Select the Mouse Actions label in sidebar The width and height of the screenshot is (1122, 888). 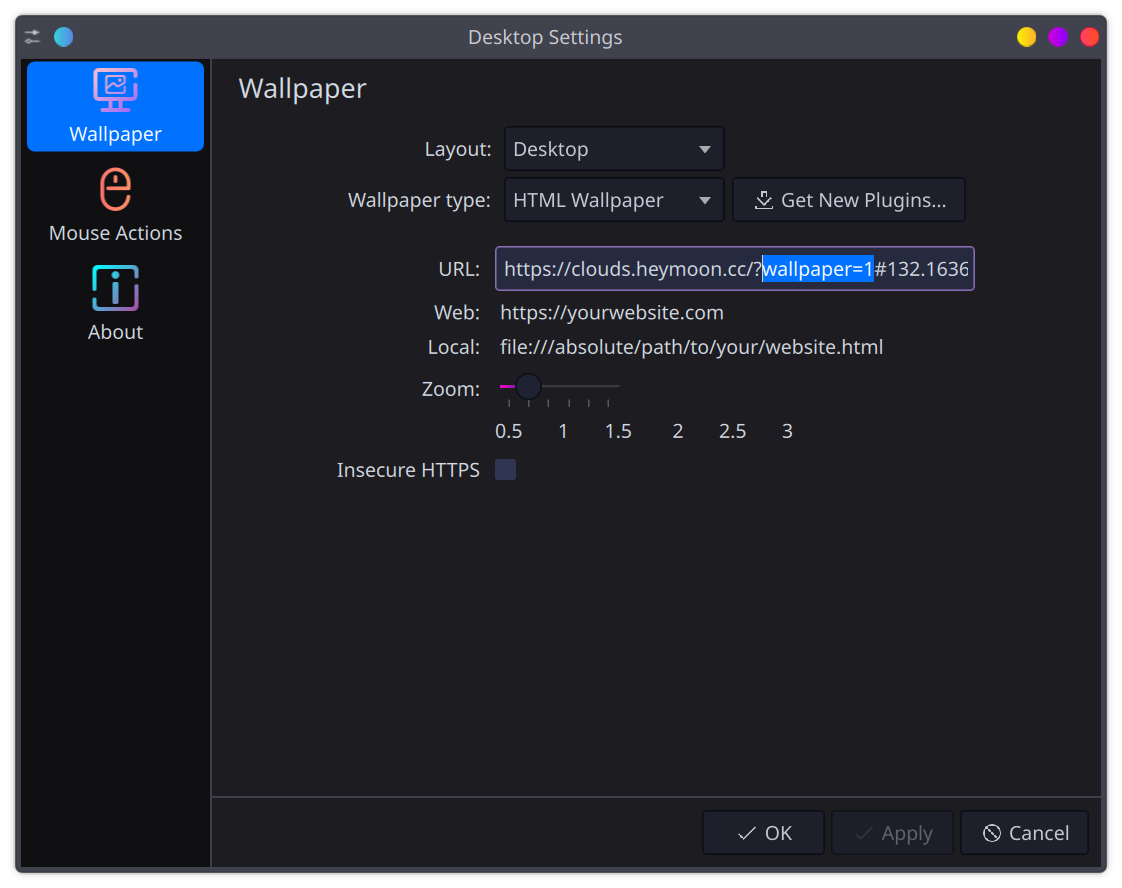click(115, 233)
